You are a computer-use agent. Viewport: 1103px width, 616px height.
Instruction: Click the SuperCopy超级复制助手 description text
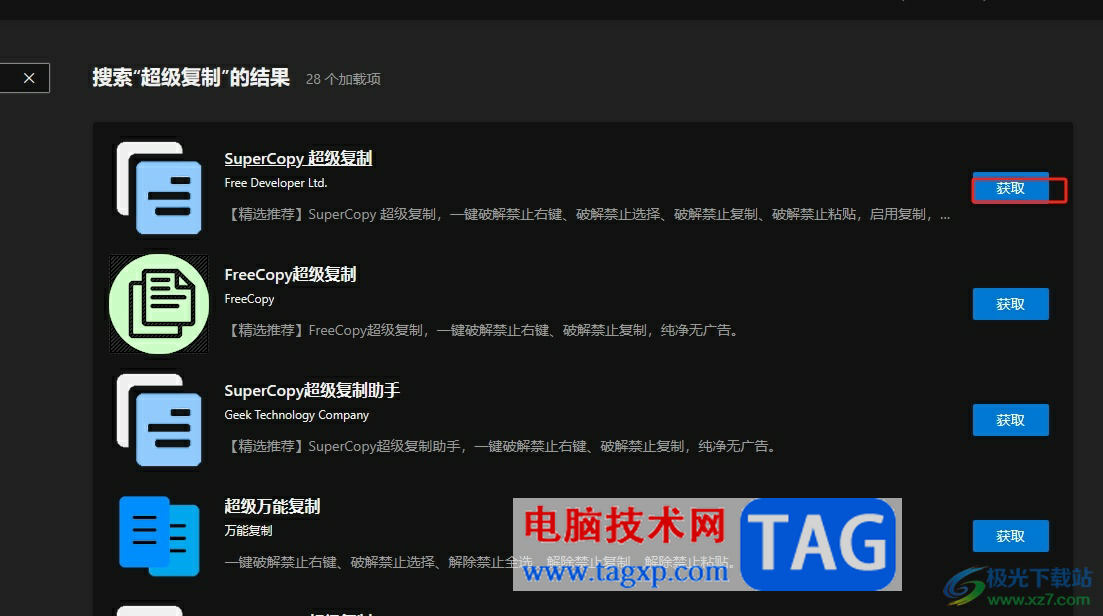[x=499, y=447]
